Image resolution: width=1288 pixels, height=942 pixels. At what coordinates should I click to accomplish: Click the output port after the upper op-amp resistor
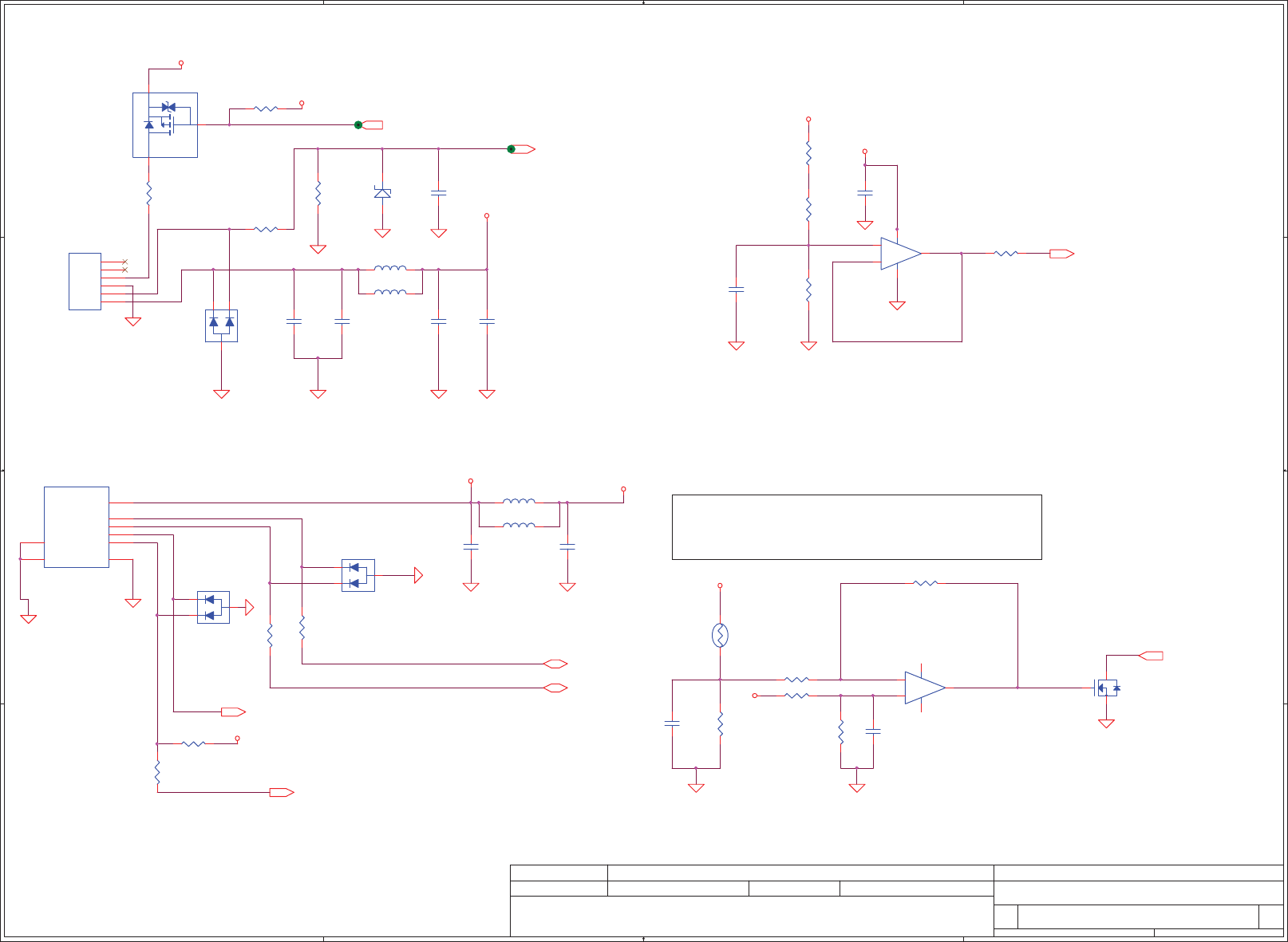(1061, 254)
